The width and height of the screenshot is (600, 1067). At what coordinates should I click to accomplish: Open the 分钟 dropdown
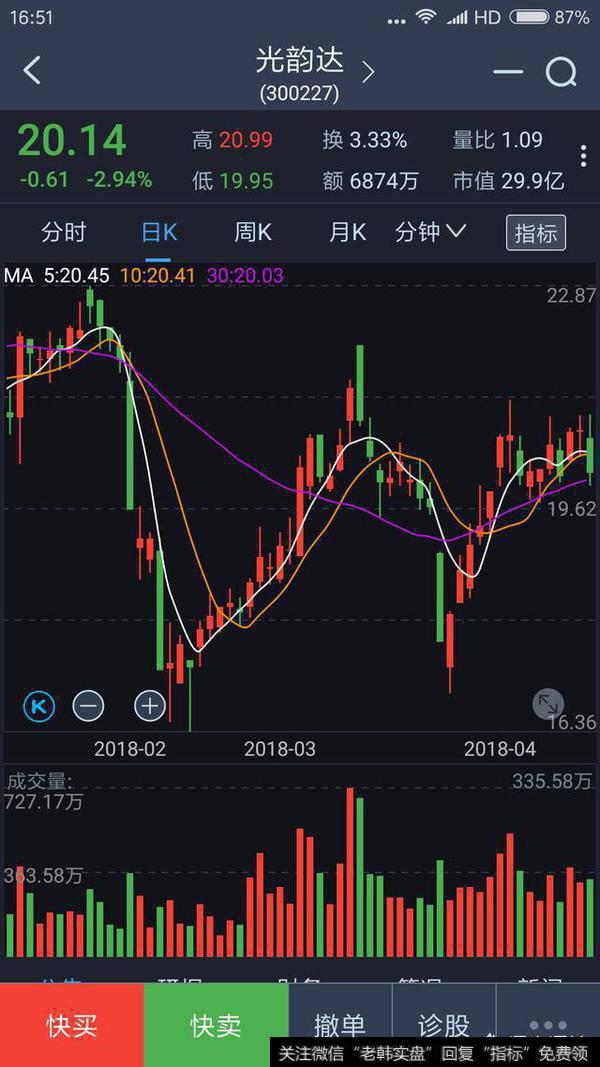point(431,233)
